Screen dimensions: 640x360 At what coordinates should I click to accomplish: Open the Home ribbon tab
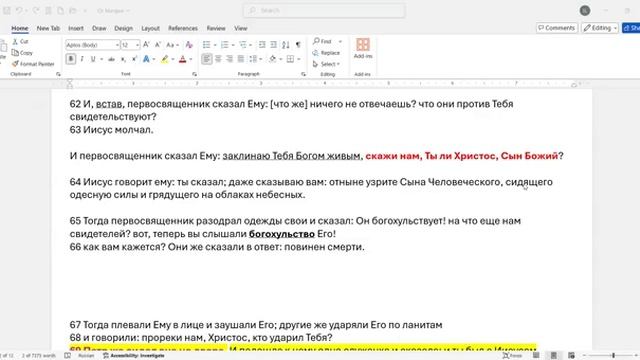(x=20, y=28)
